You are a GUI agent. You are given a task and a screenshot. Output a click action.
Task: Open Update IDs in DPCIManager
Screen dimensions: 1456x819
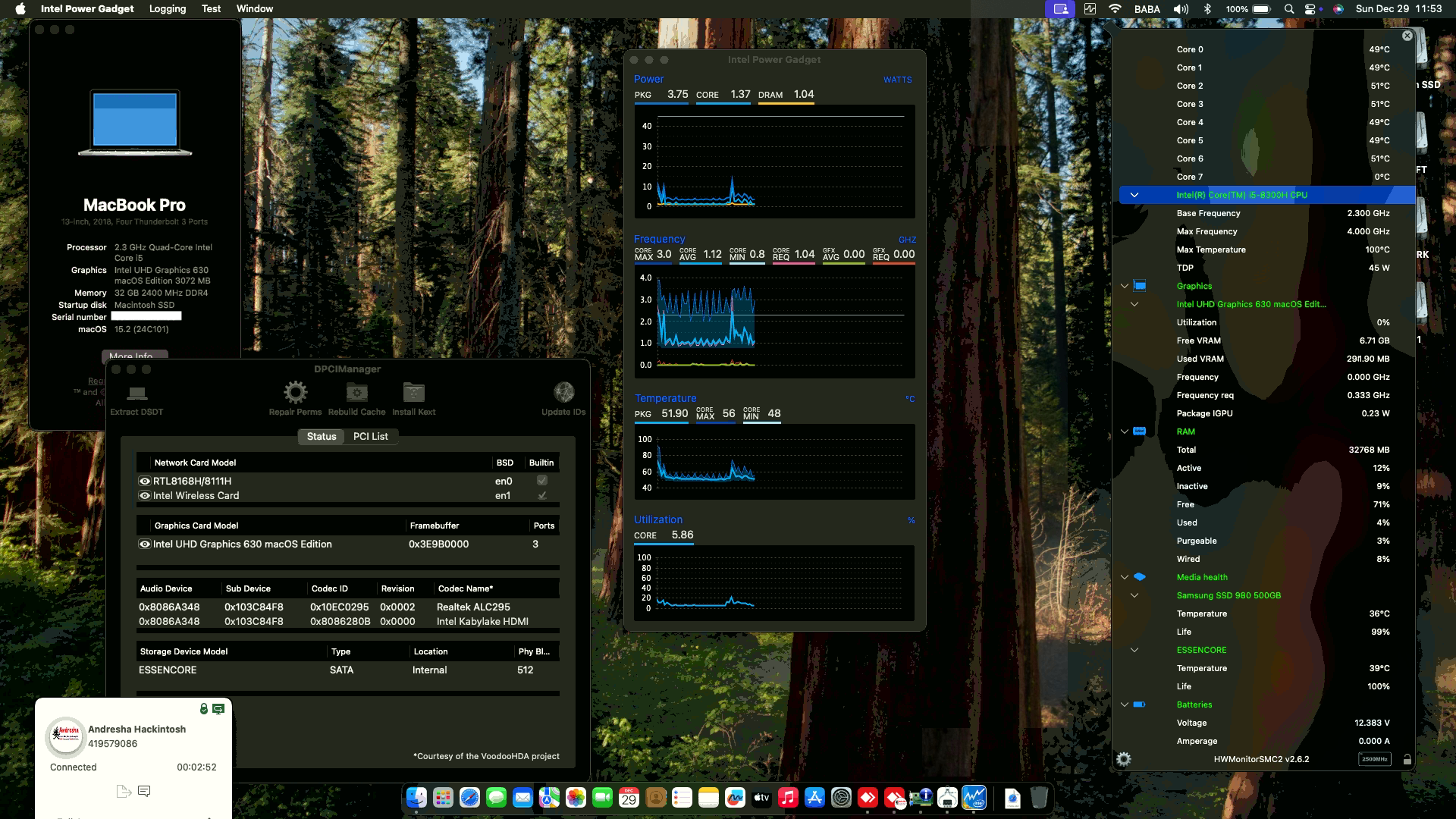(x=563, y=397)
